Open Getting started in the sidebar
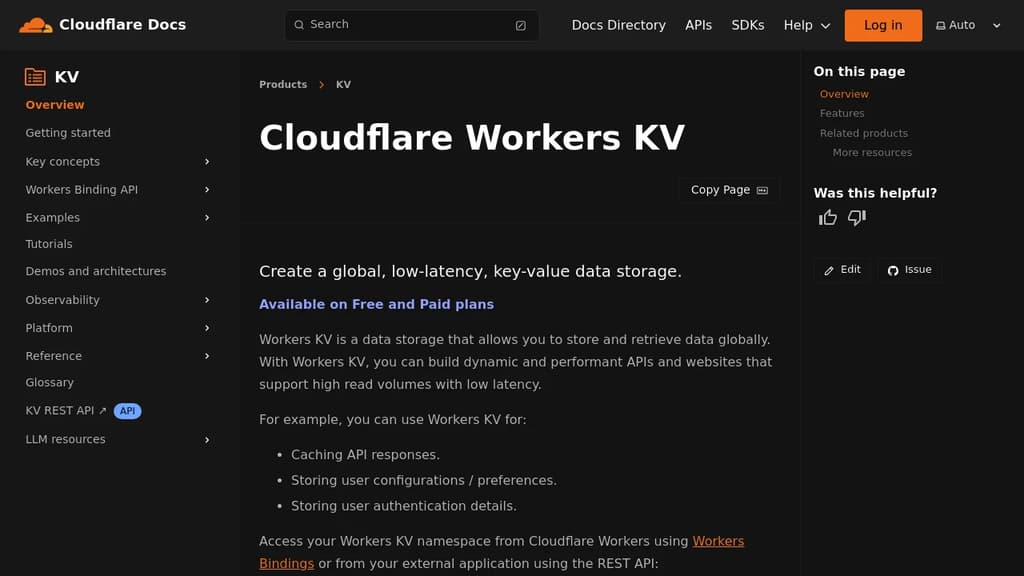 coord(68,133)
